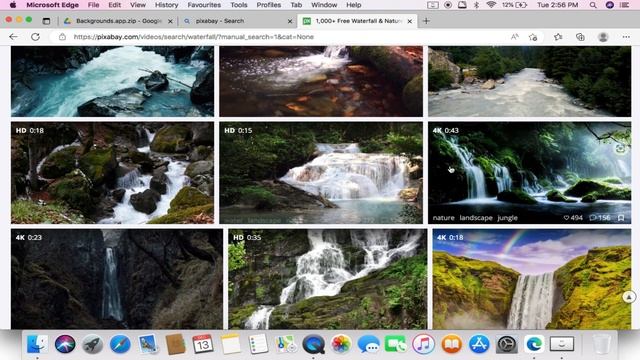Check the battery status indicator
Image resolution: width=640 pixels, height=360 pixels.
[514, 5]
